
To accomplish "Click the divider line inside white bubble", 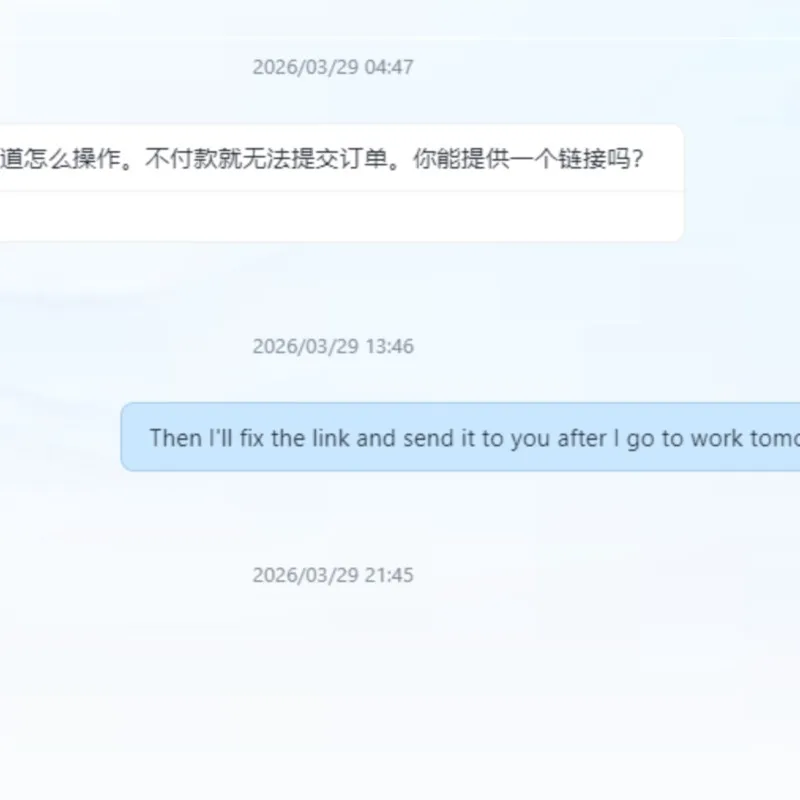I will click(x=341, y=191).
